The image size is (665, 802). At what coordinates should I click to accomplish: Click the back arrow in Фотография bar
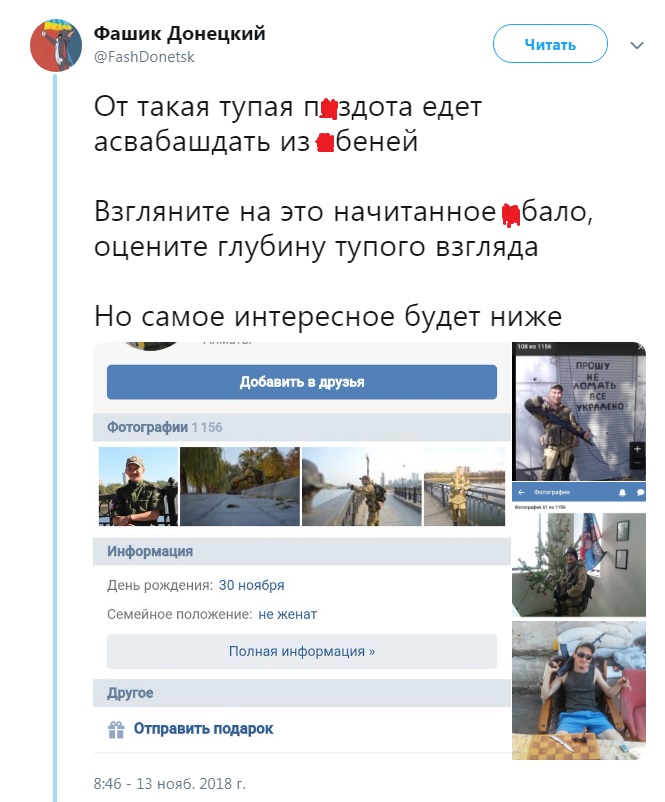pyautogui.click(x=521, y=492)
